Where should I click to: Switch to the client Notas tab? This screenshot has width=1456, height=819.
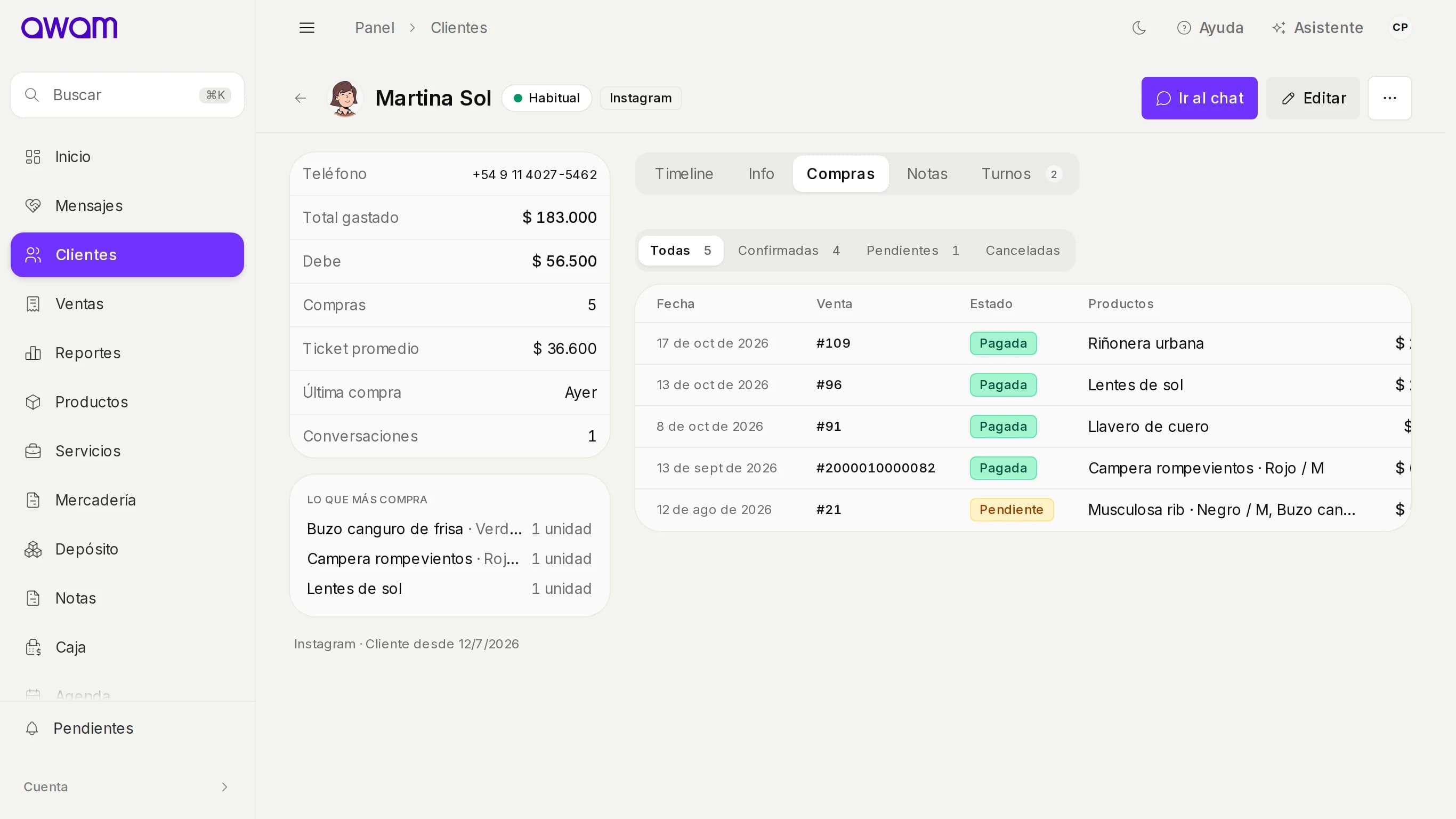[x=927, y=174]
